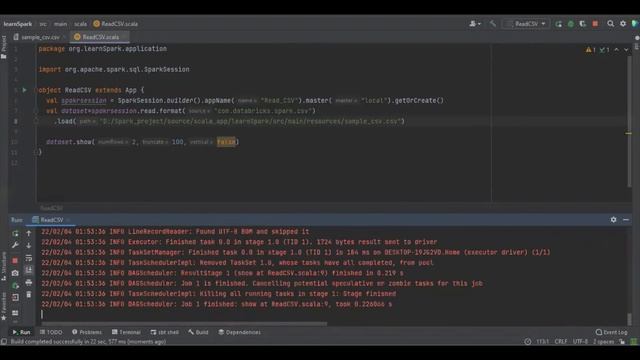Click the cursor position indicator in status bar
640x360 pixels.
[542, 342]
